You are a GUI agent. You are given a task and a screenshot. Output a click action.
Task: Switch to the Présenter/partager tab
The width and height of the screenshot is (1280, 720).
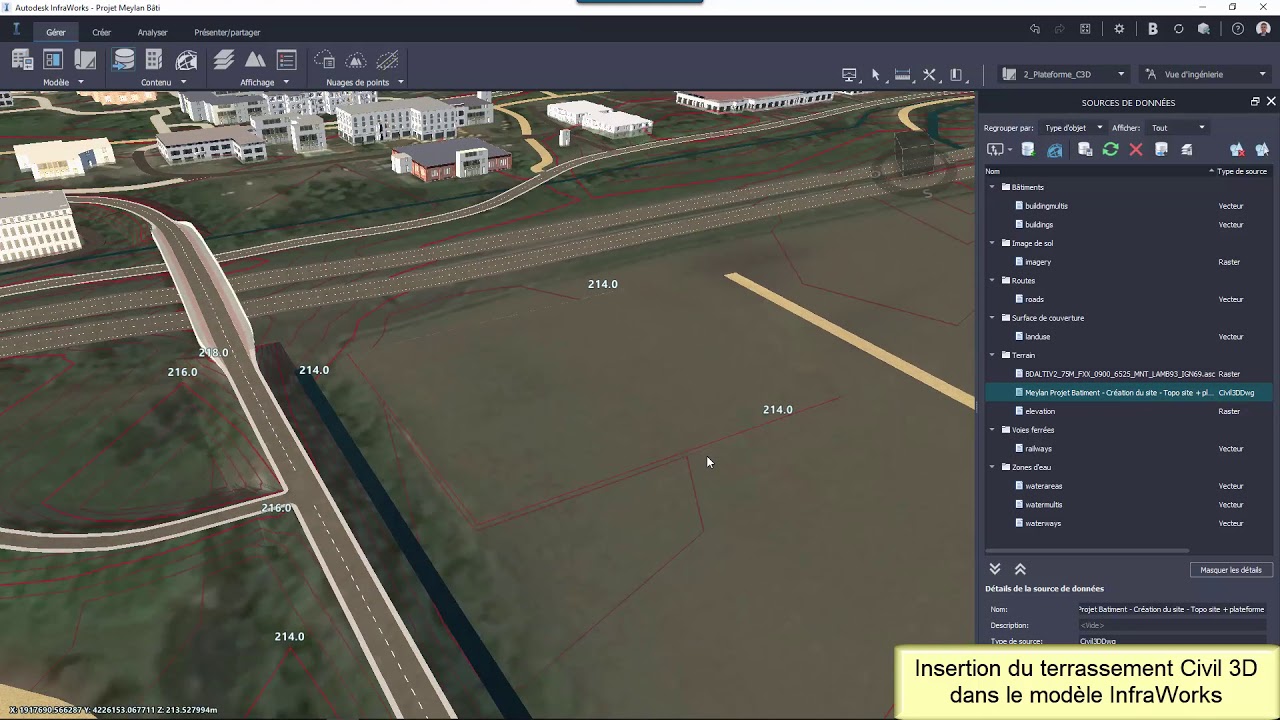[227, 32]
